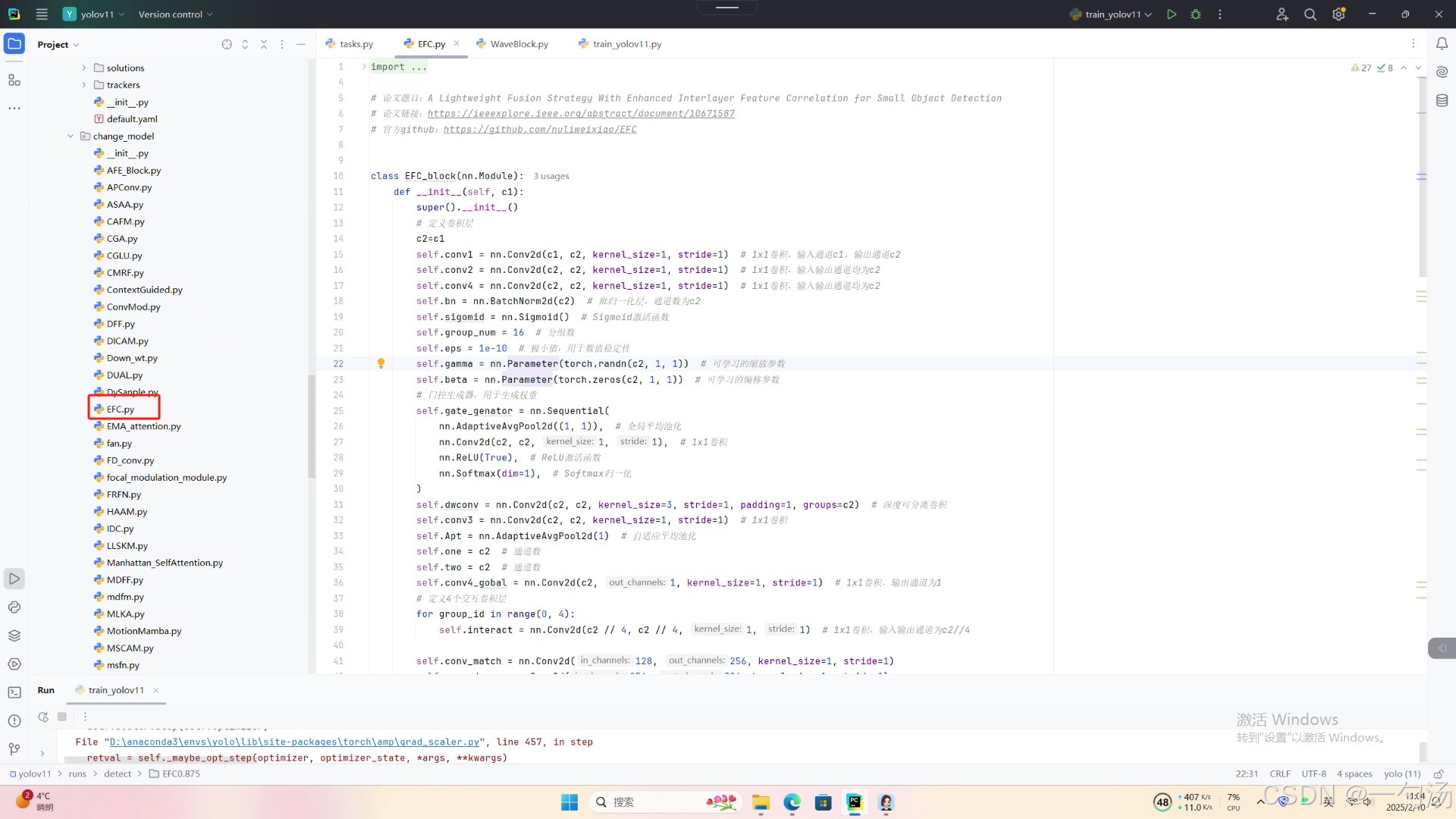Open grad_scaler.py link in run output
This screenshot has height=819, width=1456.
pos(294,742)
